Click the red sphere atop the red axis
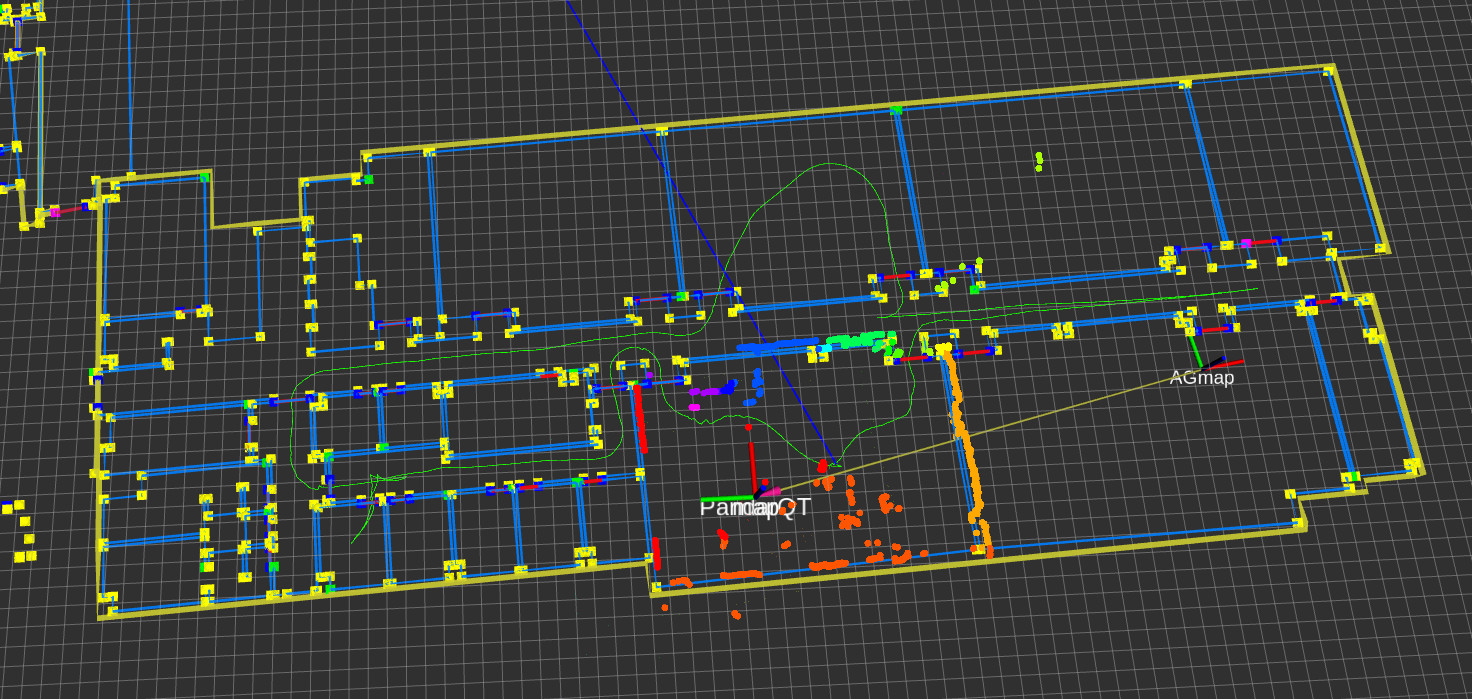 click(748, 427)
